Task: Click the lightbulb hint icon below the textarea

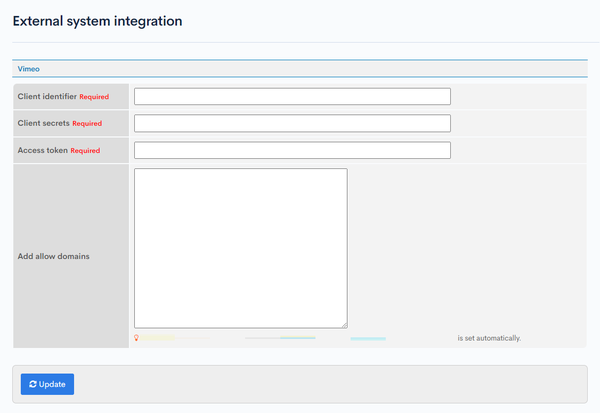Action: pos(136,338)
